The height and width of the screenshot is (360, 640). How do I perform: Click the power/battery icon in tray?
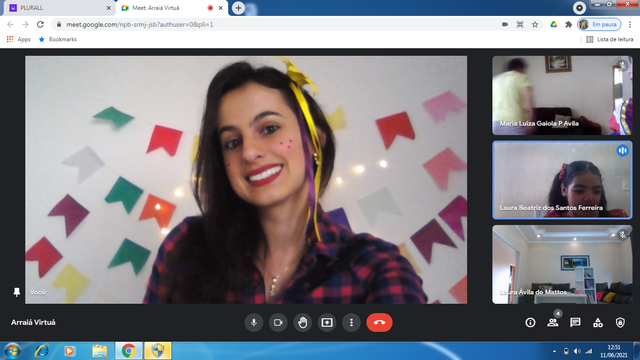pyautogui.click(x=566, y=351)
